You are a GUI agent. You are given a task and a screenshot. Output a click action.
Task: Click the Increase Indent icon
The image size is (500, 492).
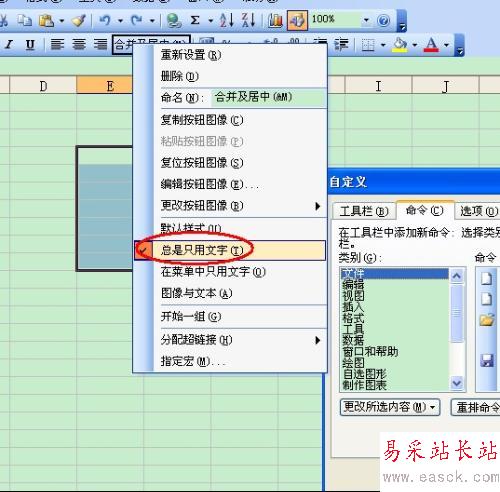(341, 44)
